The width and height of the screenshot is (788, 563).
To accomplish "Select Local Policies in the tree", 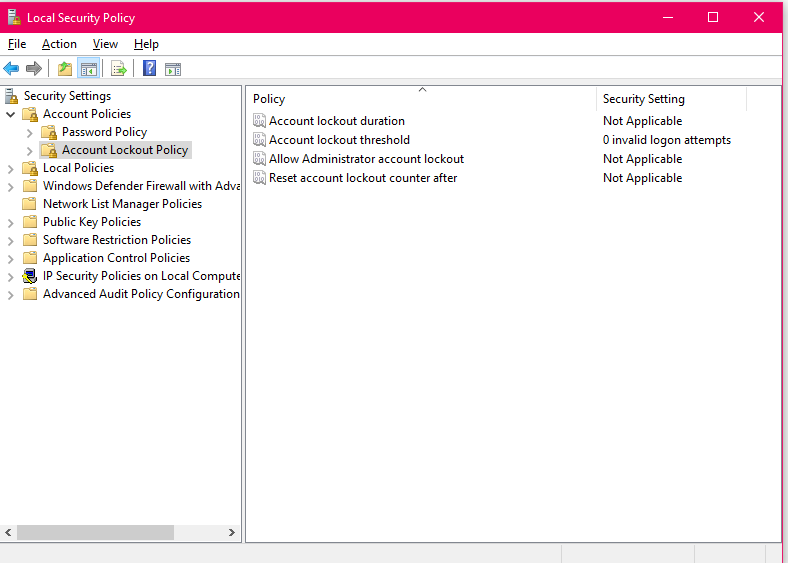I will click(78, 168).
